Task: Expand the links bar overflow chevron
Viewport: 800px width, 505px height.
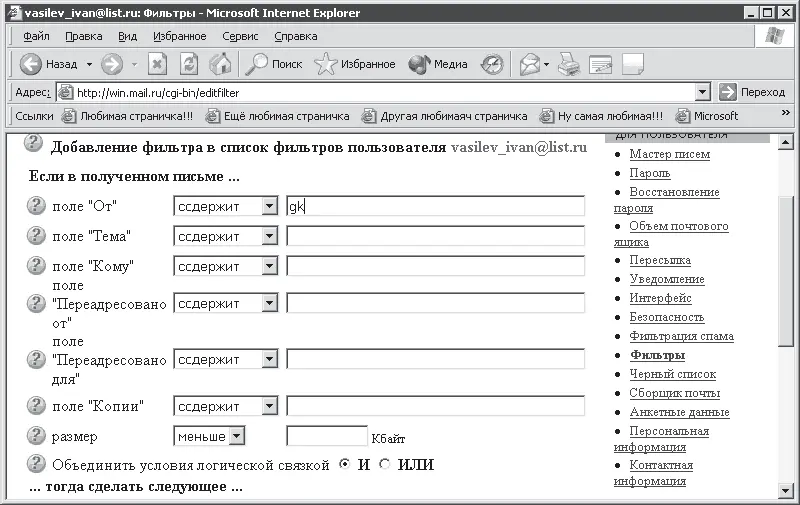Action: pos(786,113)
